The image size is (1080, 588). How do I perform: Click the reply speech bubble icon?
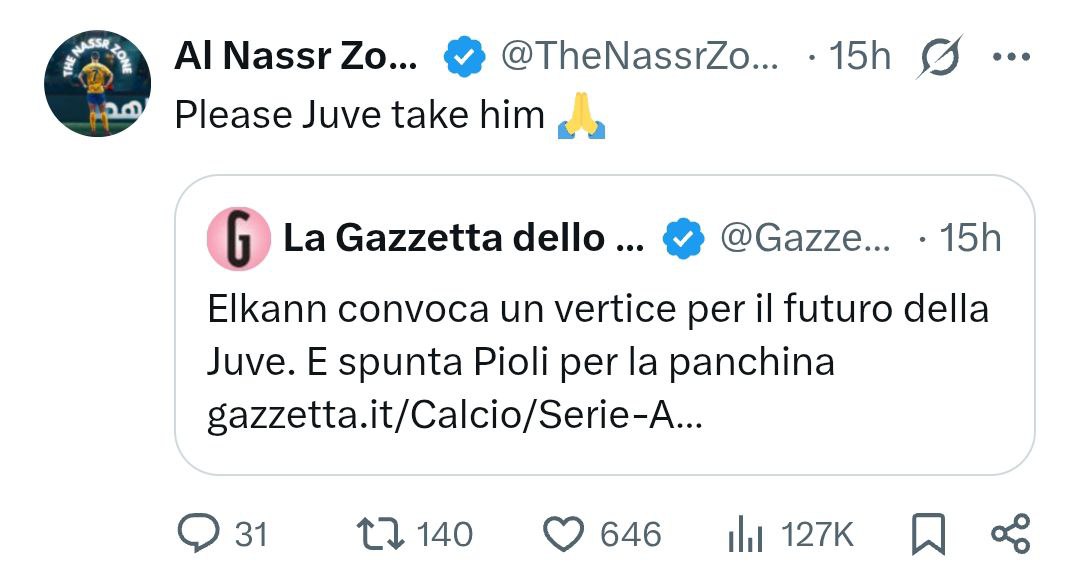(197, 534)
